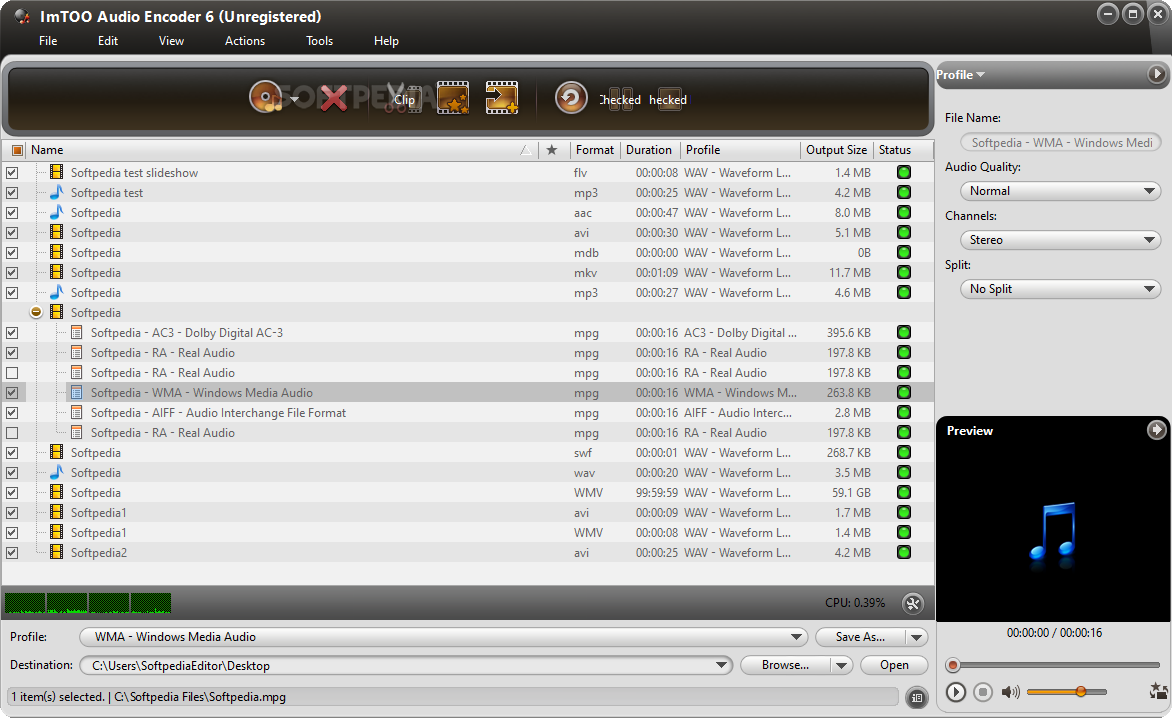Viewport: 1172px width, 718px height.
Task: Open the Browse arrow dropdown
Action: [x=842, y=665]
